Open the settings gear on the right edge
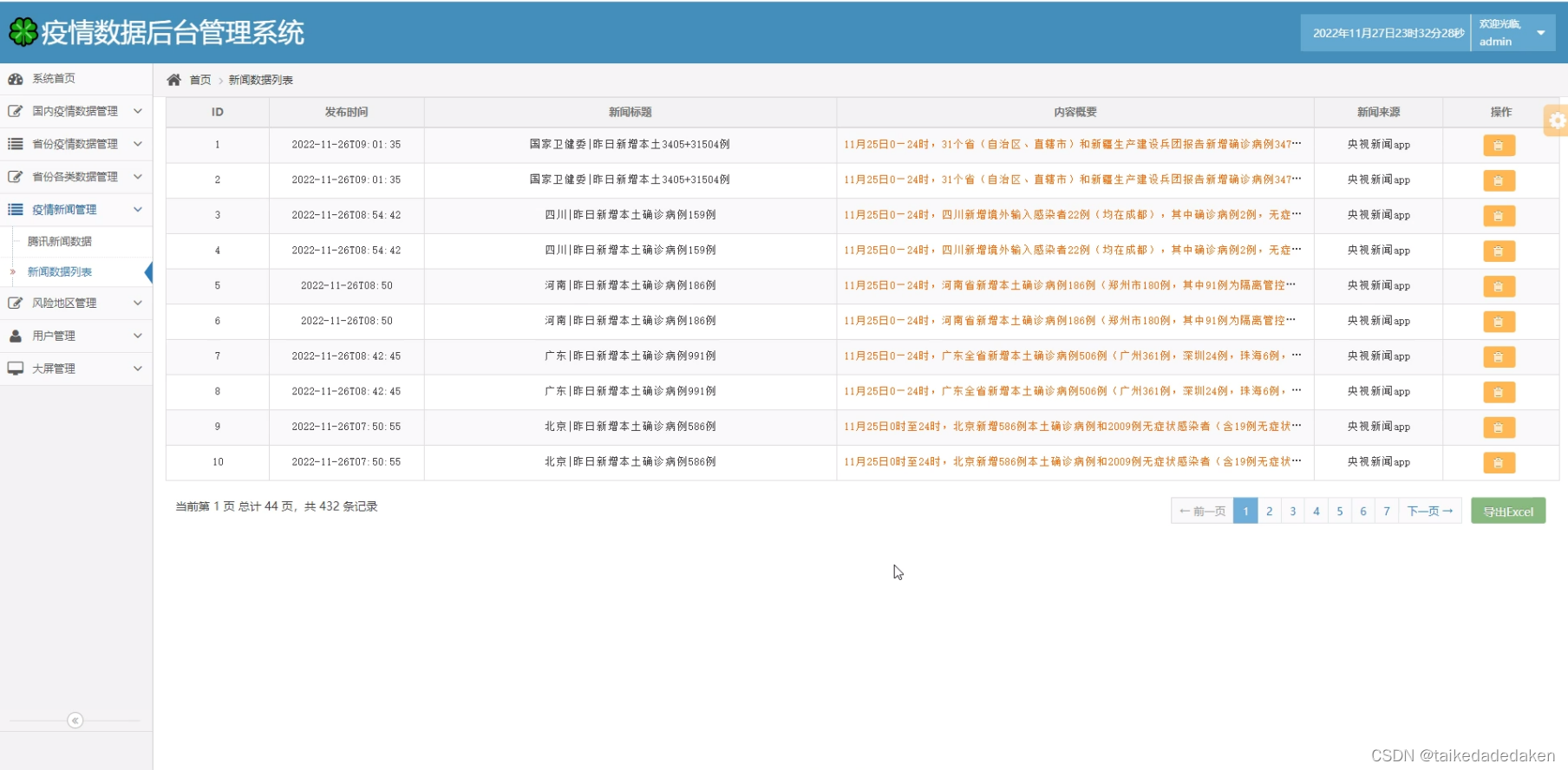This screenshot has width=1568, height=770. point(1558,121)
